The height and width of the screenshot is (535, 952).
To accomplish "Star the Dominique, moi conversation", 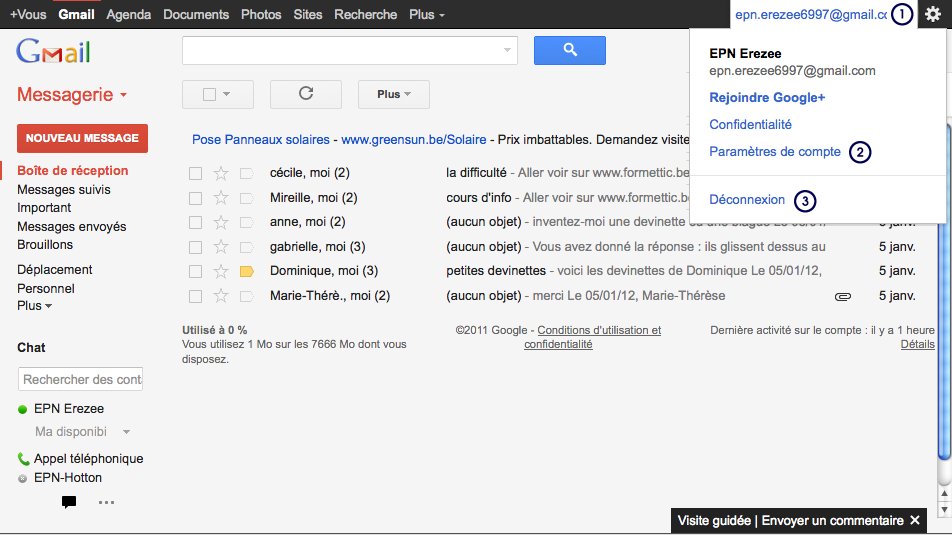I will 221,271.
